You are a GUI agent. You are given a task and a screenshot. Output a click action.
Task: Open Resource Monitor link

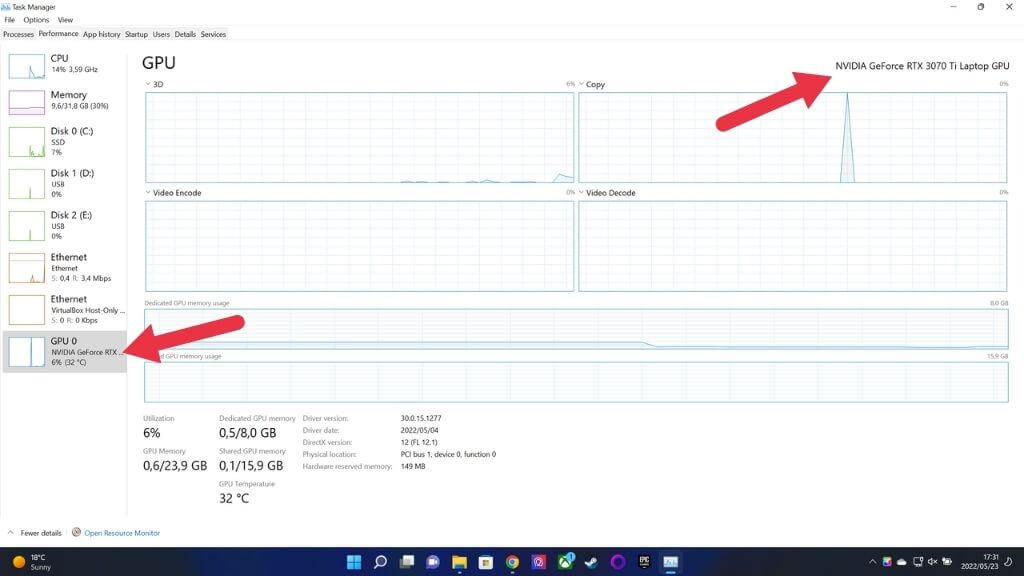(x=122, y=533)
